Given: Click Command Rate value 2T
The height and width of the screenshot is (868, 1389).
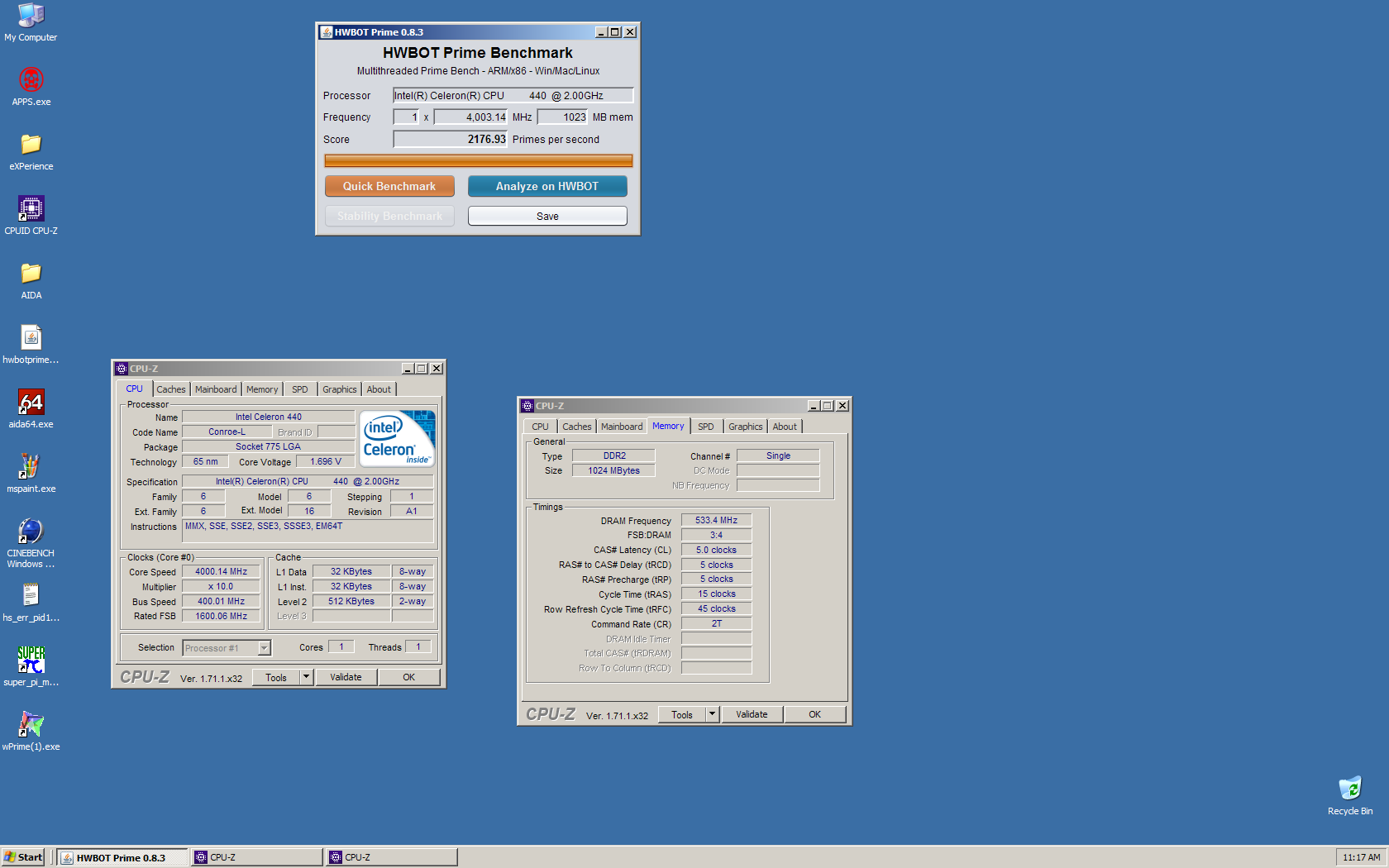Looking at the screenshot, I should click(x=716, y=623).
